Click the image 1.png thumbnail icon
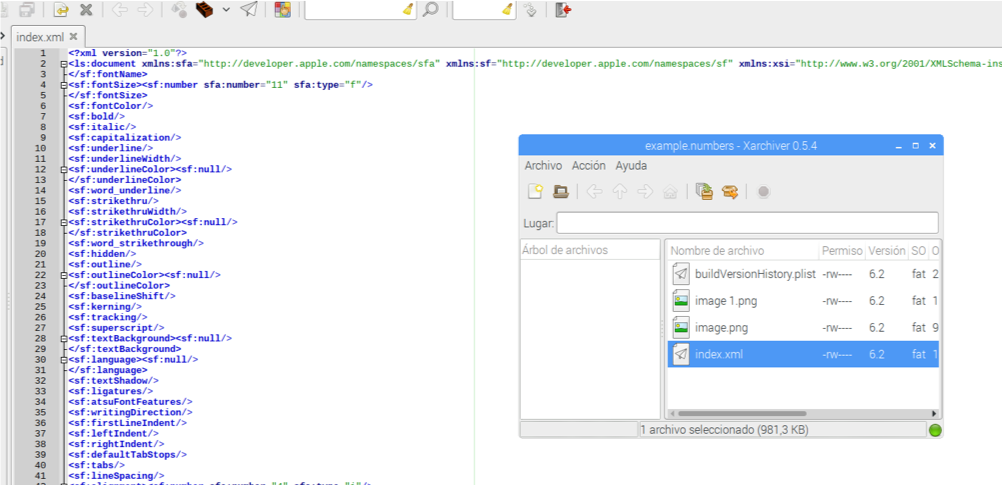This screenshot has height=485, width=1002. pyautogui.click(x=681, y=301)
